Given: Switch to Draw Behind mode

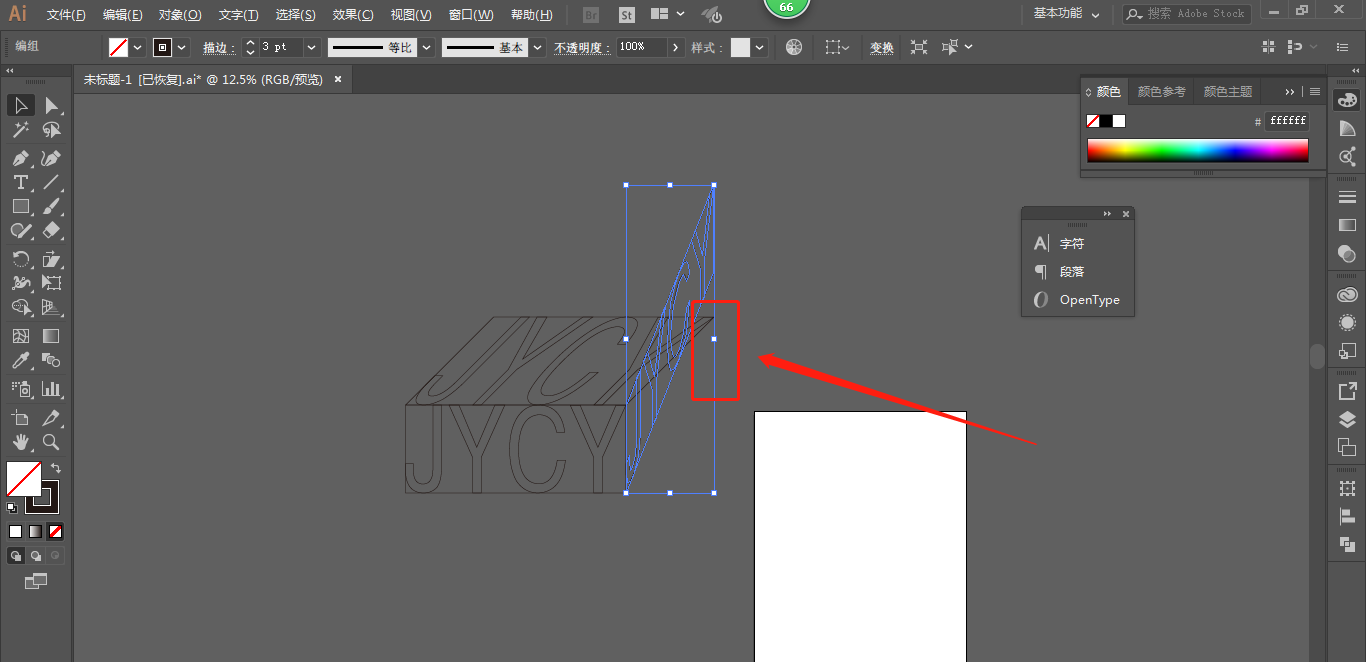Looking at the screenshot, I should tap(36, 555).
